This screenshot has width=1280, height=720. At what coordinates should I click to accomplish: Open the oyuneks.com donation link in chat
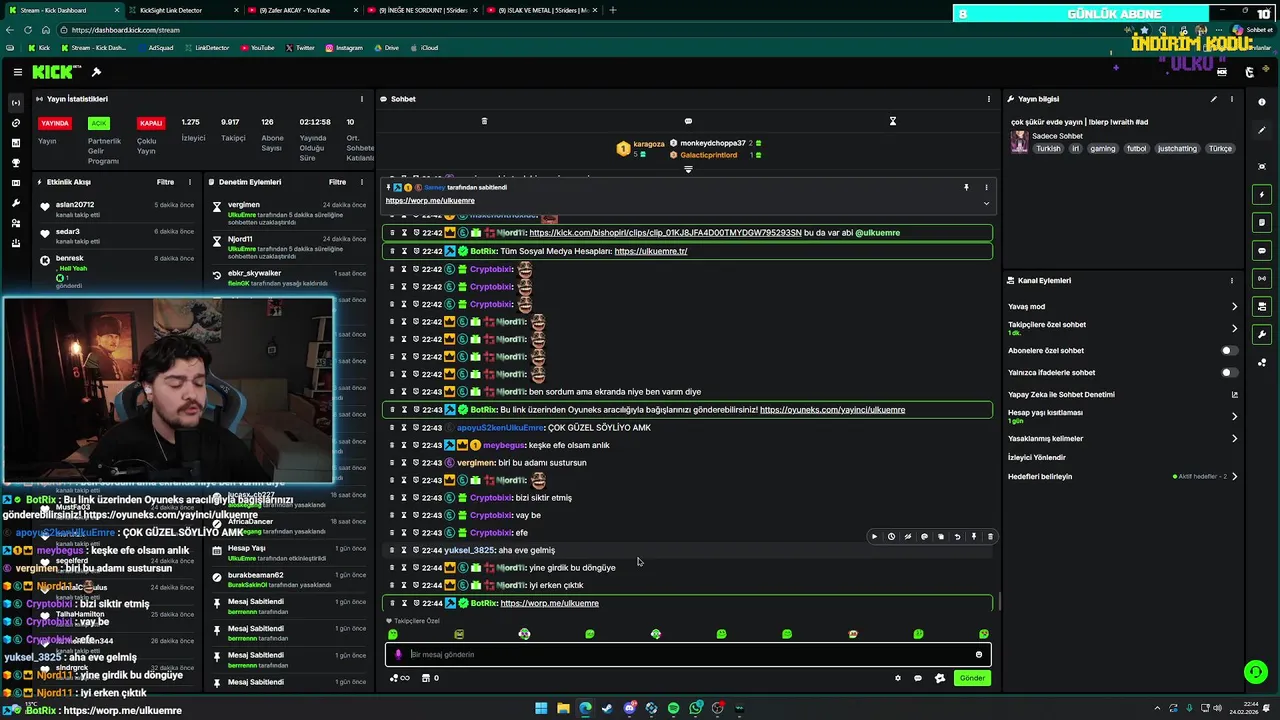(832, 410)
